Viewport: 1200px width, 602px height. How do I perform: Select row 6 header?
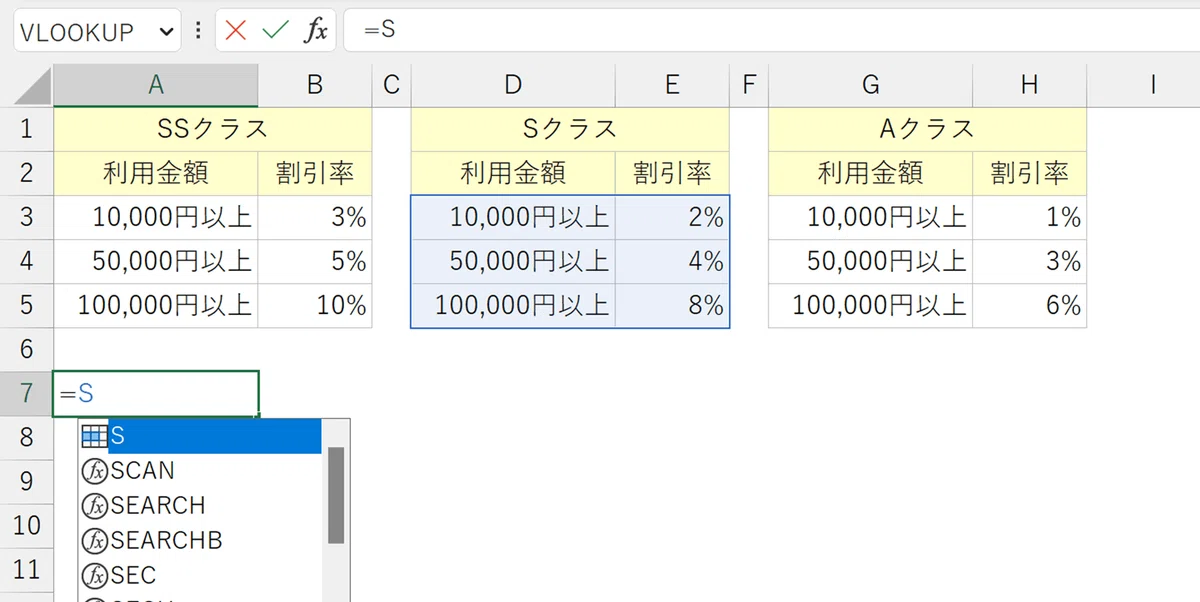27,349
